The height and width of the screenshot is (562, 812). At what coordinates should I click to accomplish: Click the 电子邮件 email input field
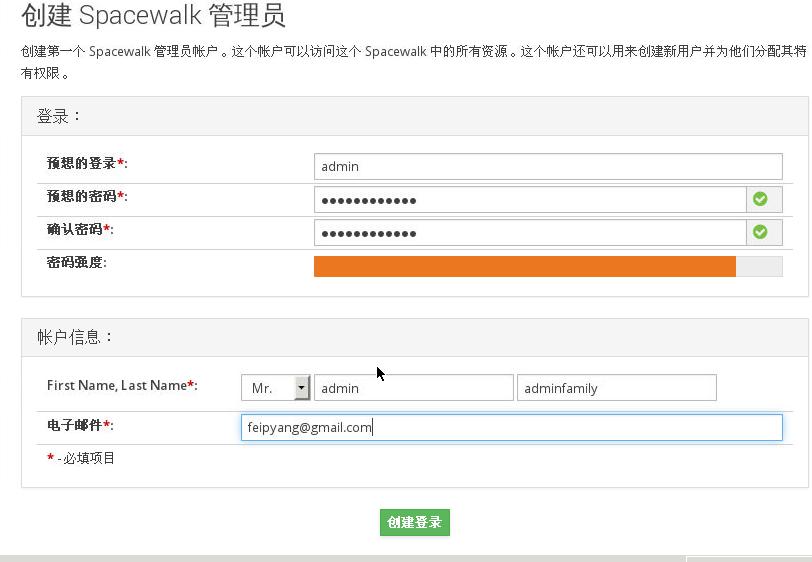[512, 427]
